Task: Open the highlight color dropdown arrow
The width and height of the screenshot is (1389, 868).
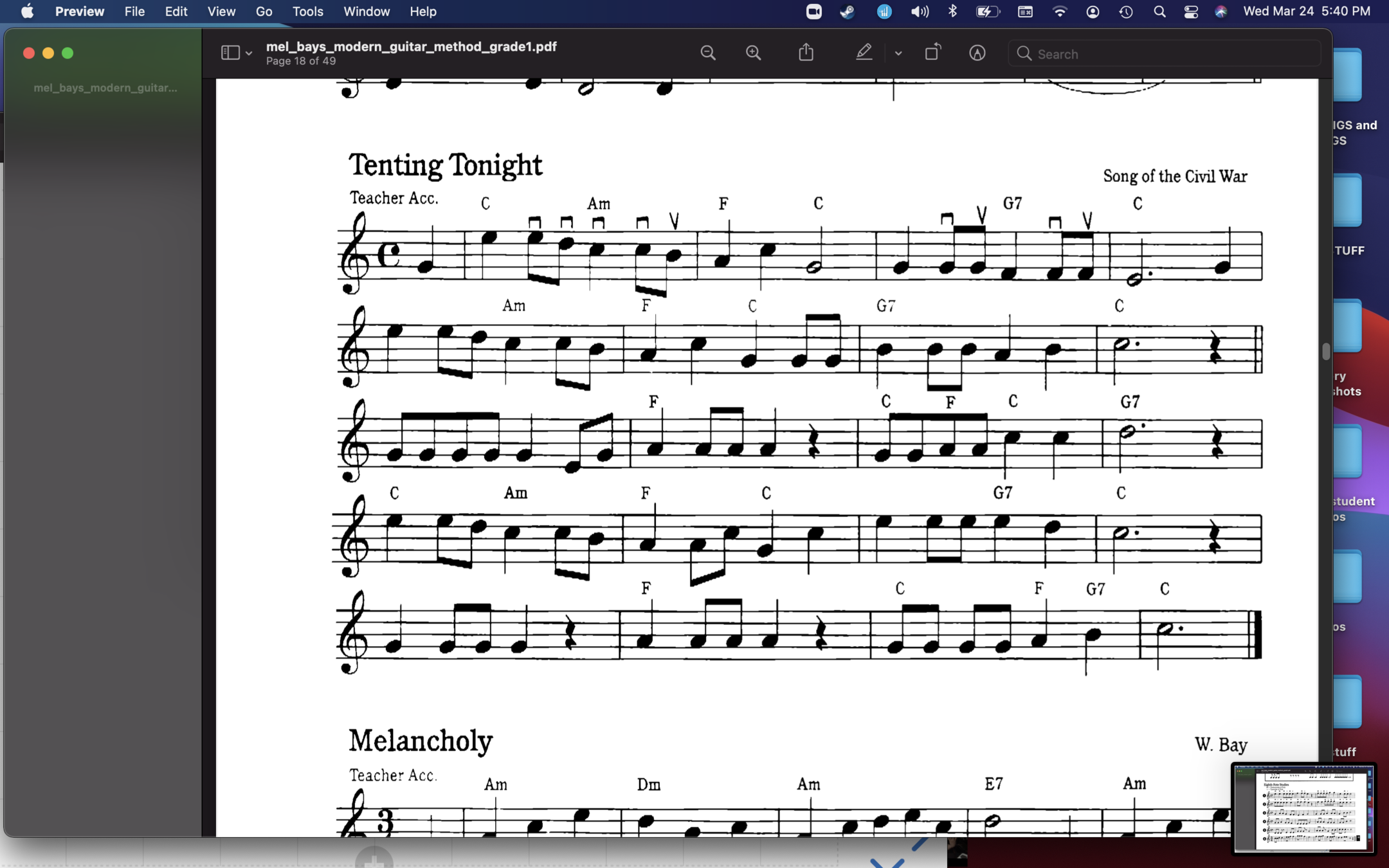Action: [x=898, y=53]
